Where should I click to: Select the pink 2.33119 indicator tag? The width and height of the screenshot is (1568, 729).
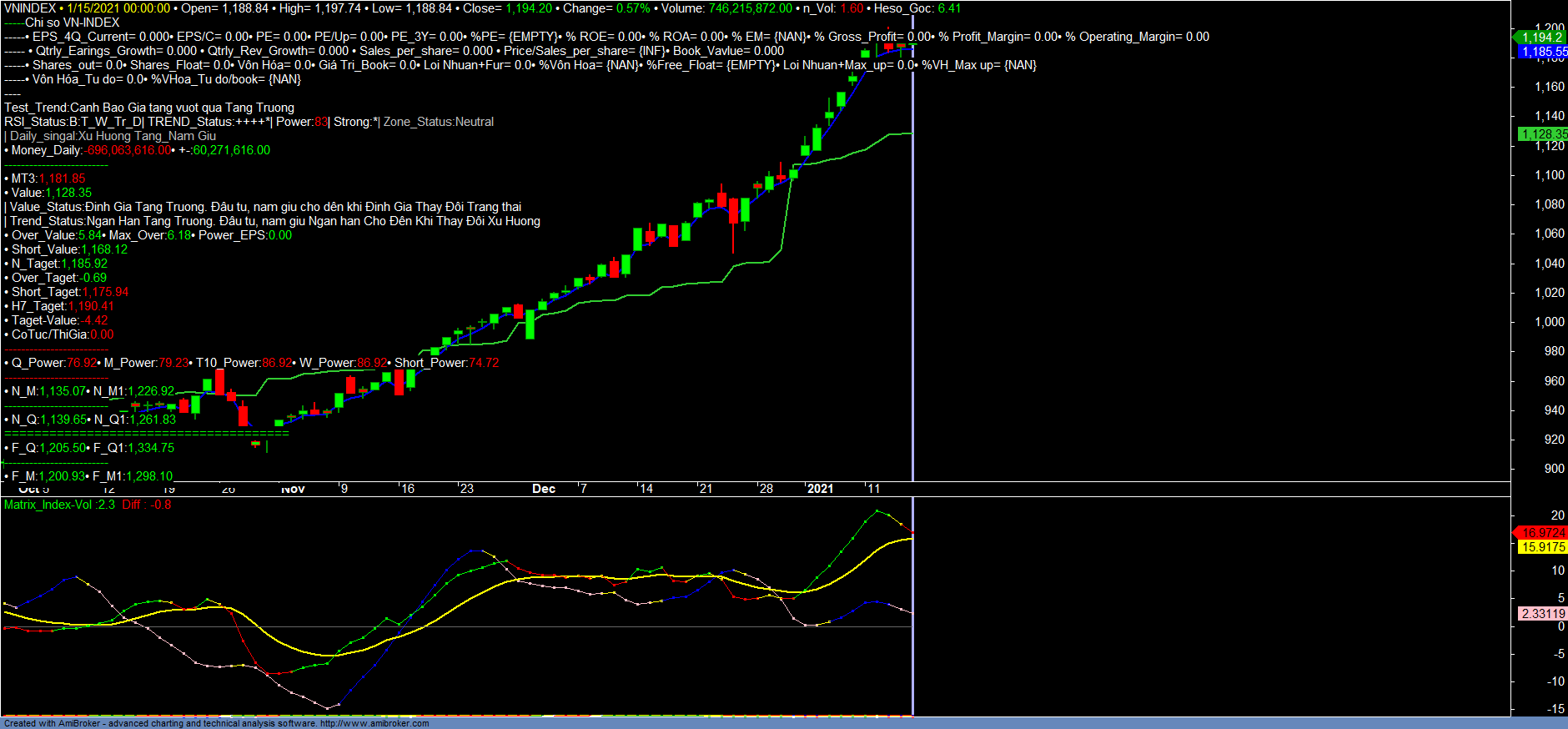click(1543, 613)
